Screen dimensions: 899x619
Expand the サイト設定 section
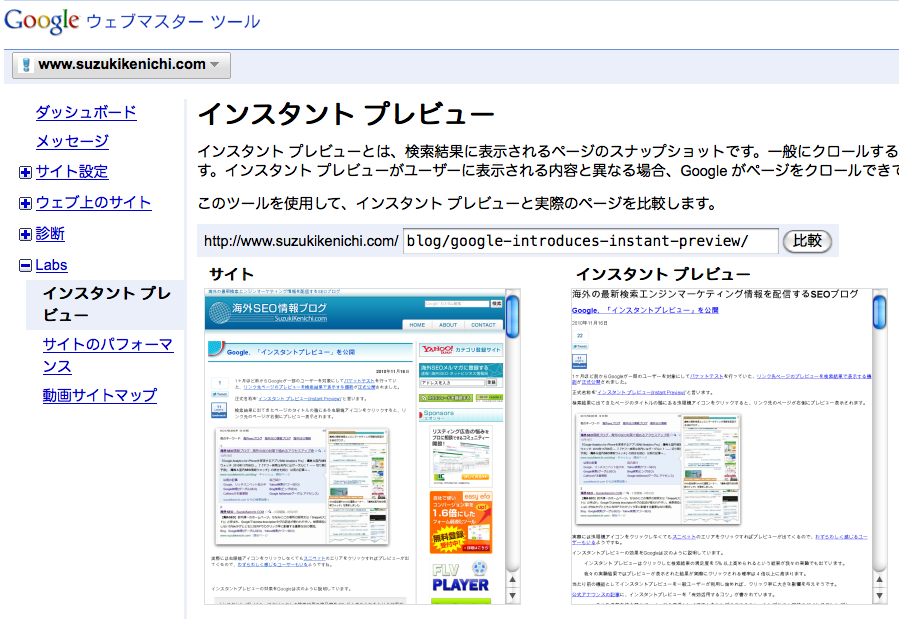[25, 173]
